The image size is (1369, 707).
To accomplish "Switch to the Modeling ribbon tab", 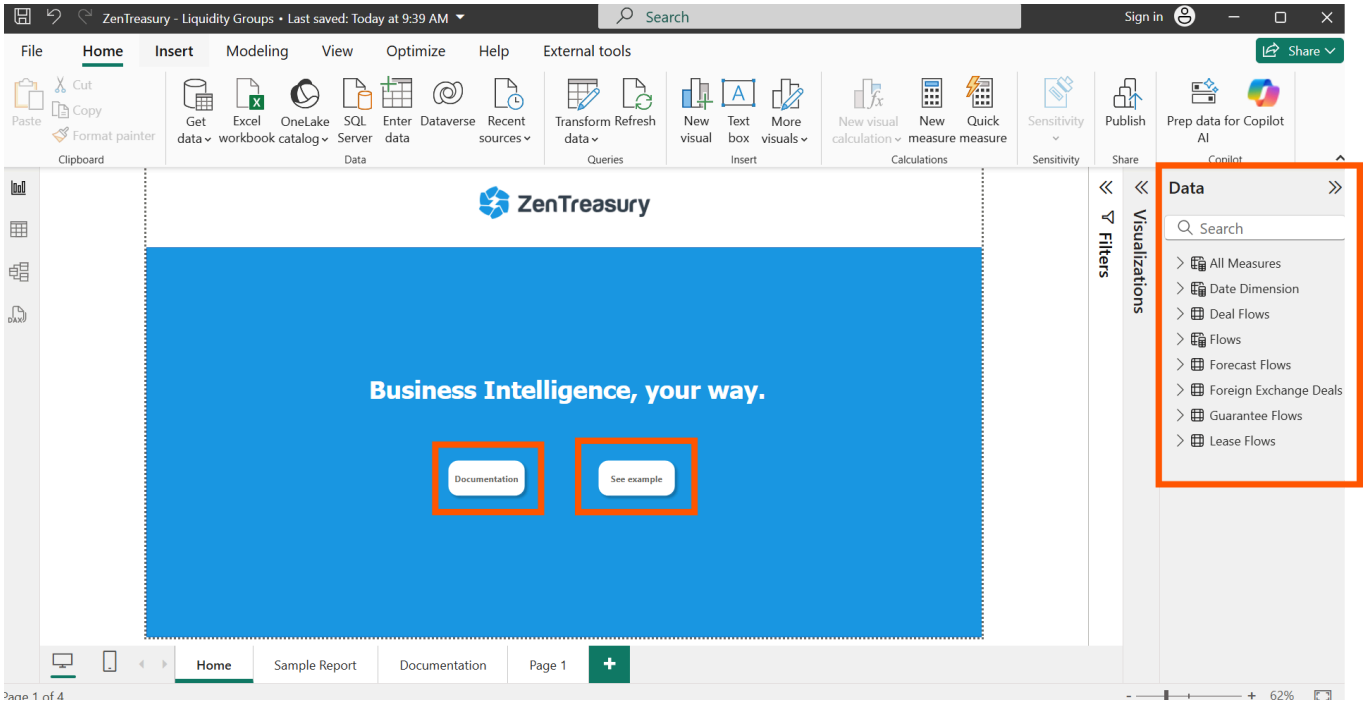I will tap(257, 51).
